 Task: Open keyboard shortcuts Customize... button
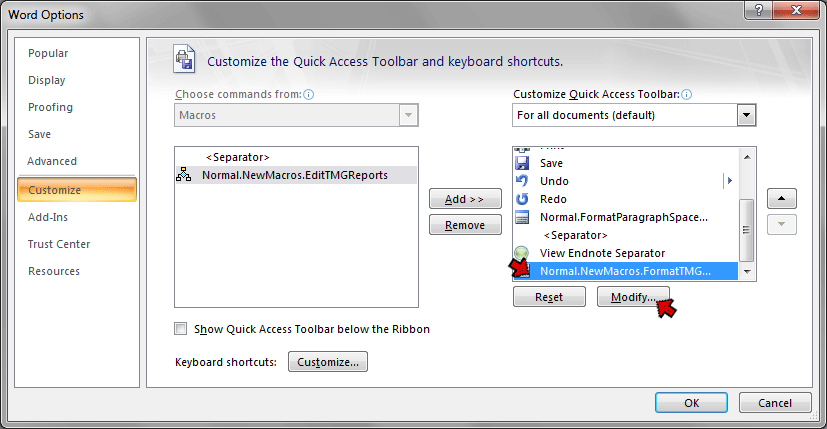328,362
